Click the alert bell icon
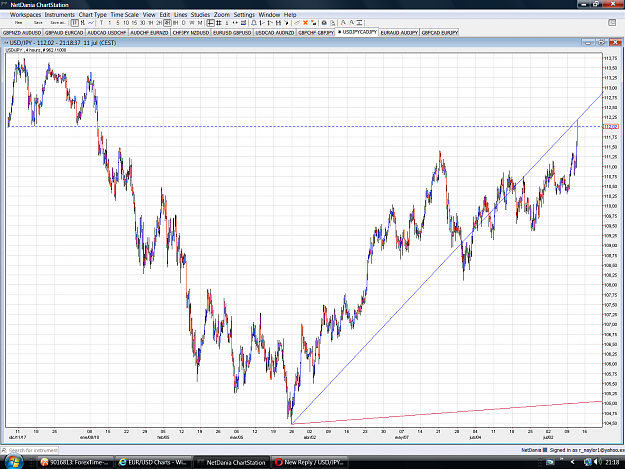Image resolution: width=625 pixels, height=469 pixels. [254, 23]
